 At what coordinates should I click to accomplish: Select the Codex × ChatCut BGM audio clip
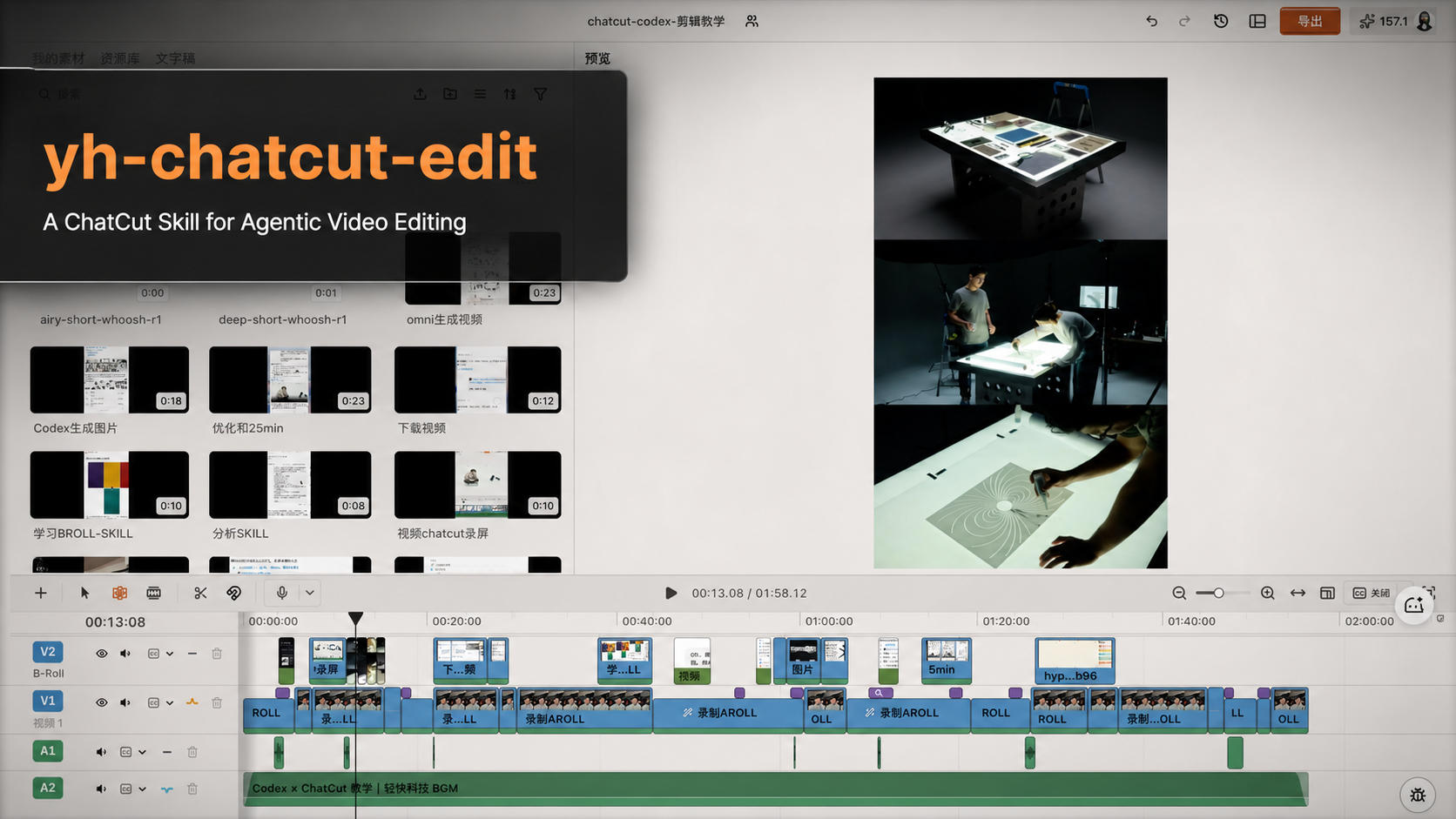point(775,789)
